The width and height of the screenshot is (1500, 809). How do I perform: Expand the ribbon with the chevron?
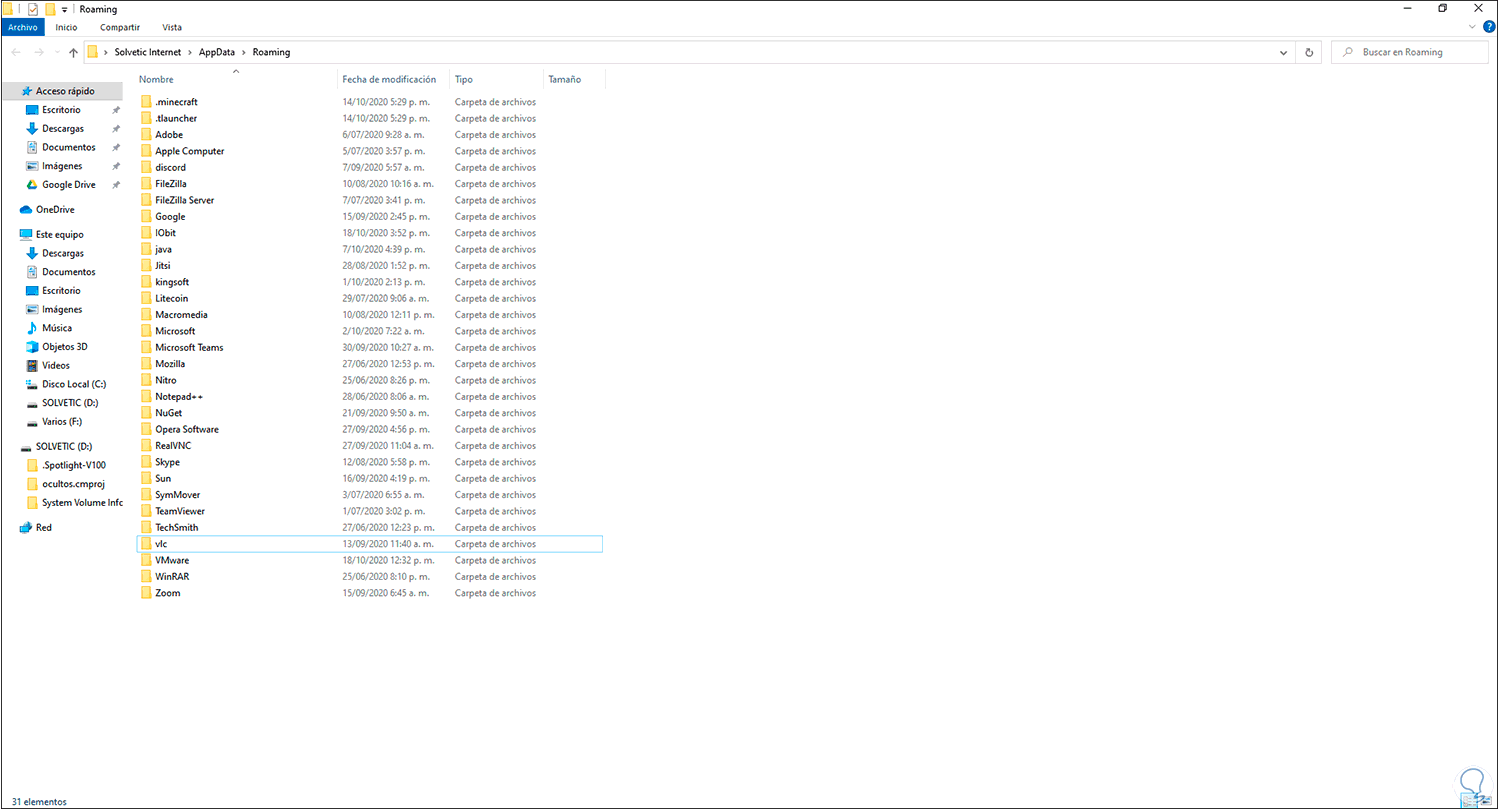[1472, 27]
